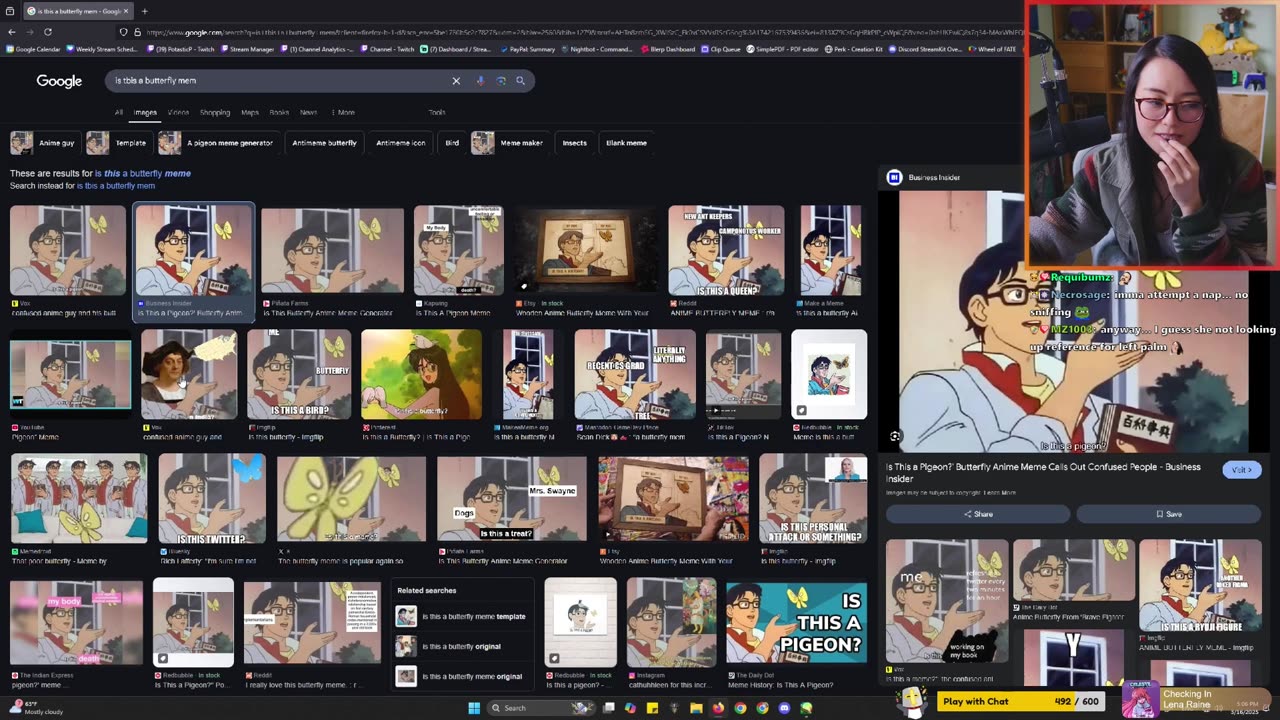Apply the Antimeme icon filter chip
Viewport: 1280px width, 720px height.
(400, 143)
